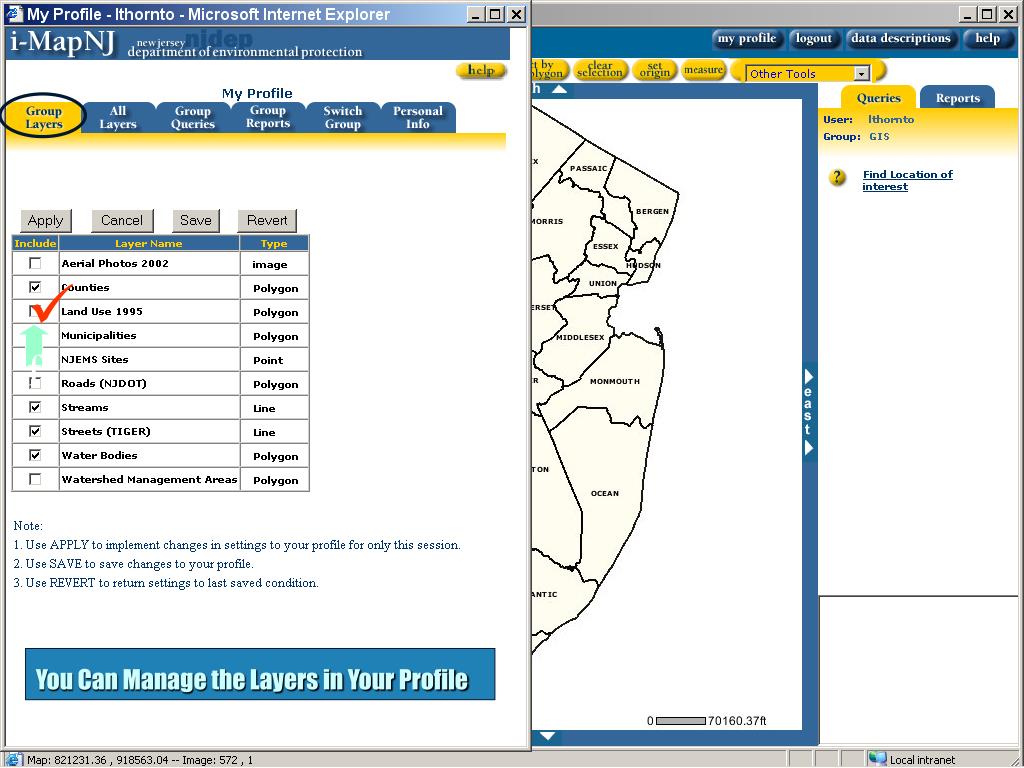This screenshot has height=768, width=1024.
Task: Enable the Aerial Photos 2002 layer checkbox
Action: 35,263
